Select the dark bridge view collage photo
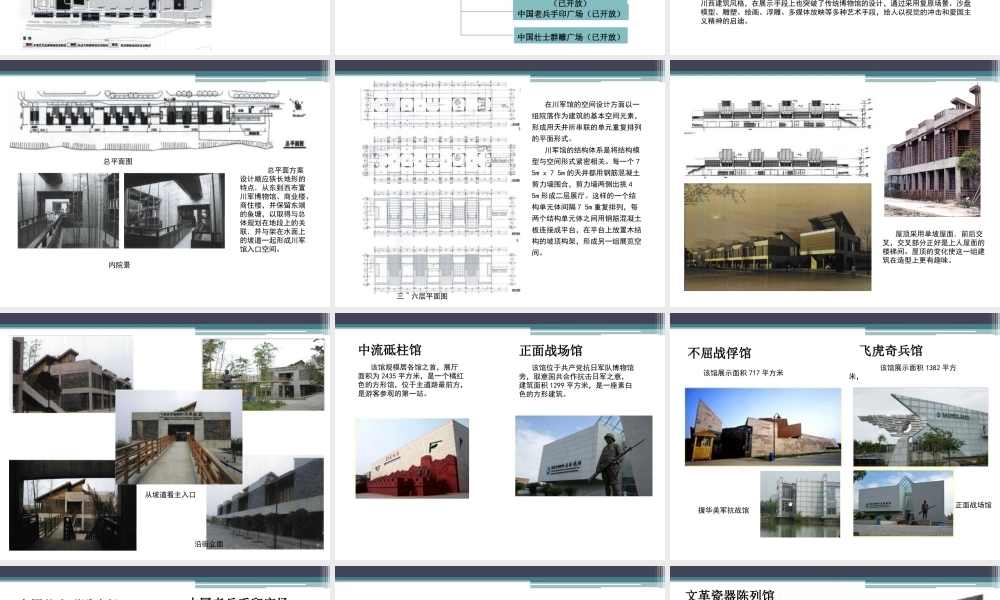The image size is (1000, 600). 72,505
